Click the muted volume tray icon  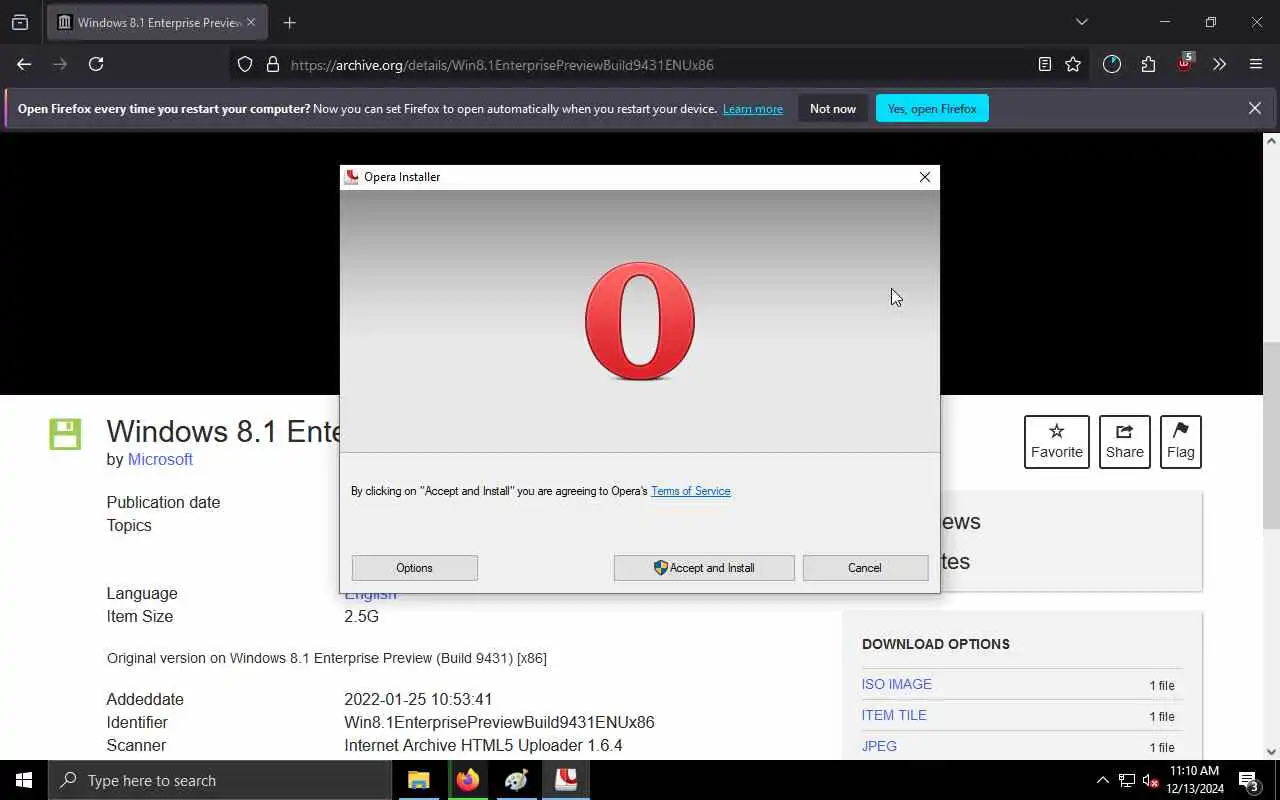[1151, 780]
